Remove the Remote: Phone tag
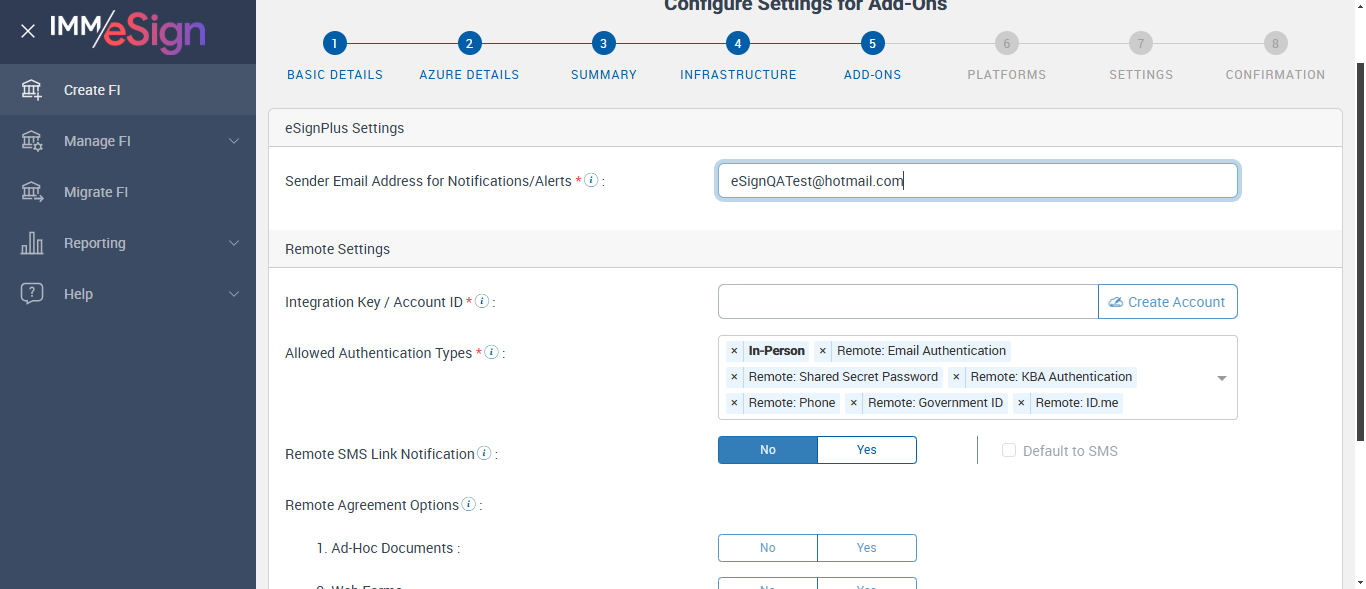 click(734, 403)
